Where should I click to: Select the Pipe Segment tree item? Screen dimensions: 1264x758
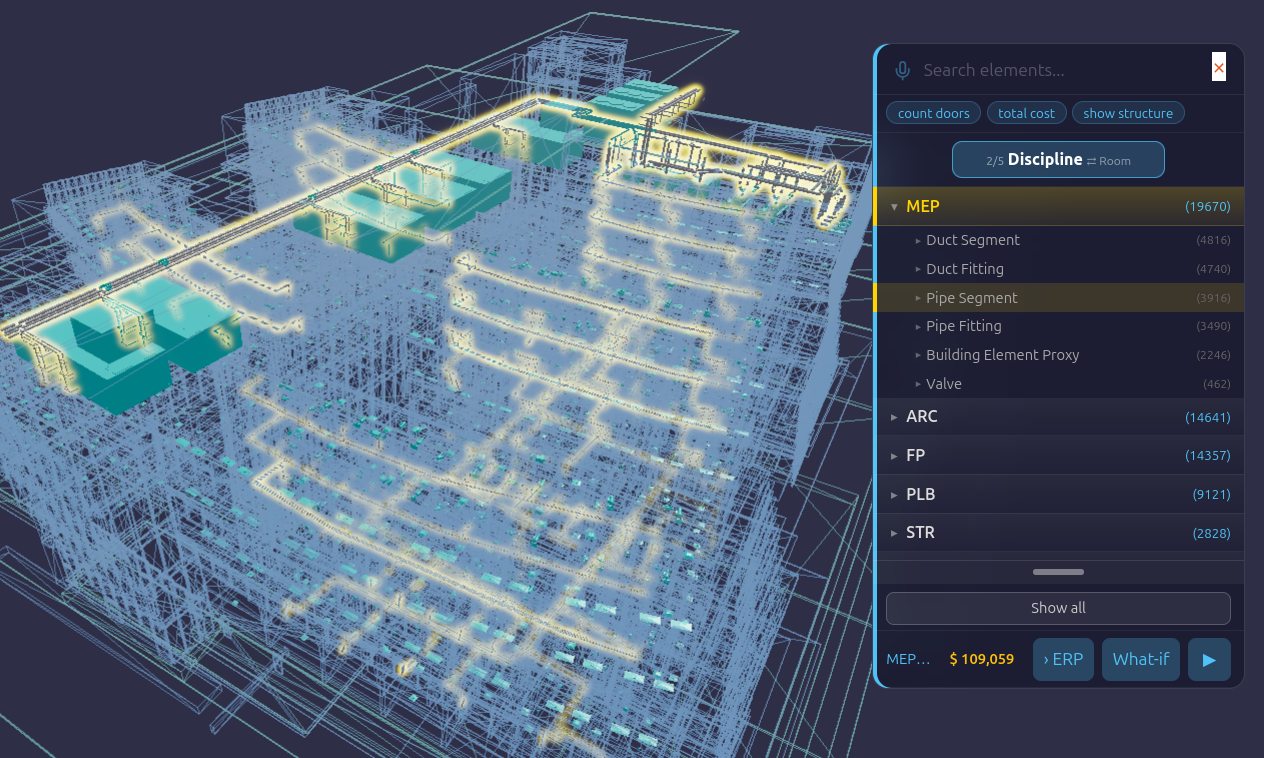(x=972, y=298)
